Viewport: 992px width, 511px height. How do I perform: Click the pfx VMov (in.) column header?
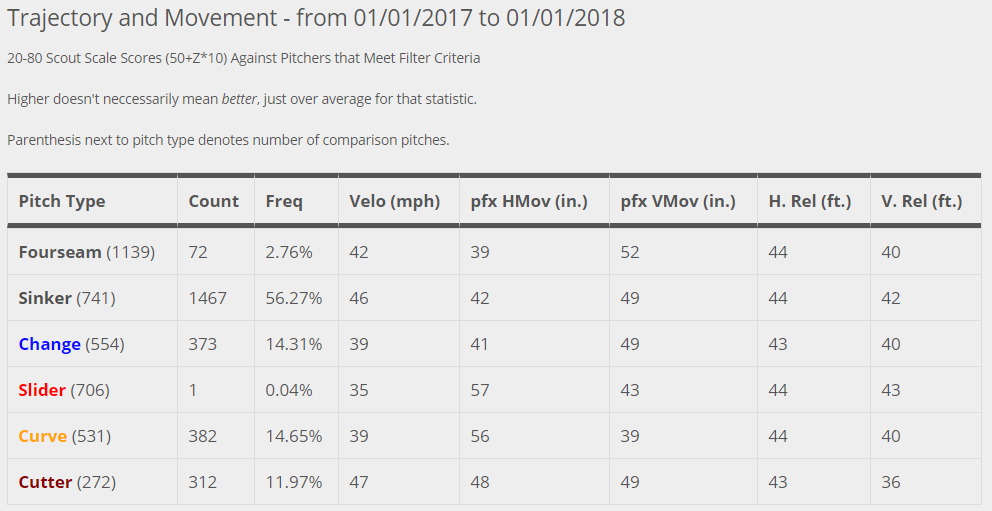(678, 201)
